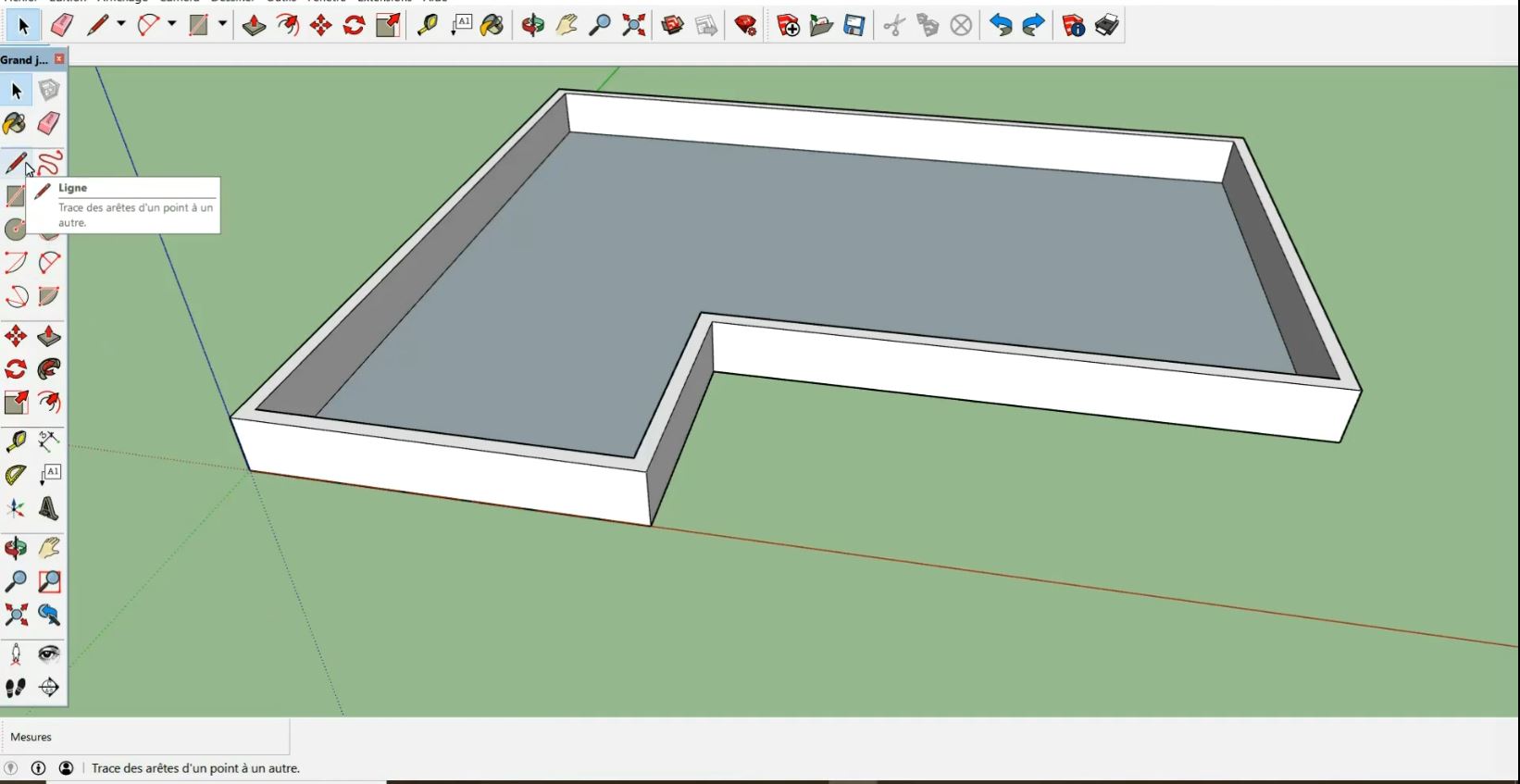Screen dimensions: 1520x784
Task: Select the Freehand tool
Action: coord(50,163)
